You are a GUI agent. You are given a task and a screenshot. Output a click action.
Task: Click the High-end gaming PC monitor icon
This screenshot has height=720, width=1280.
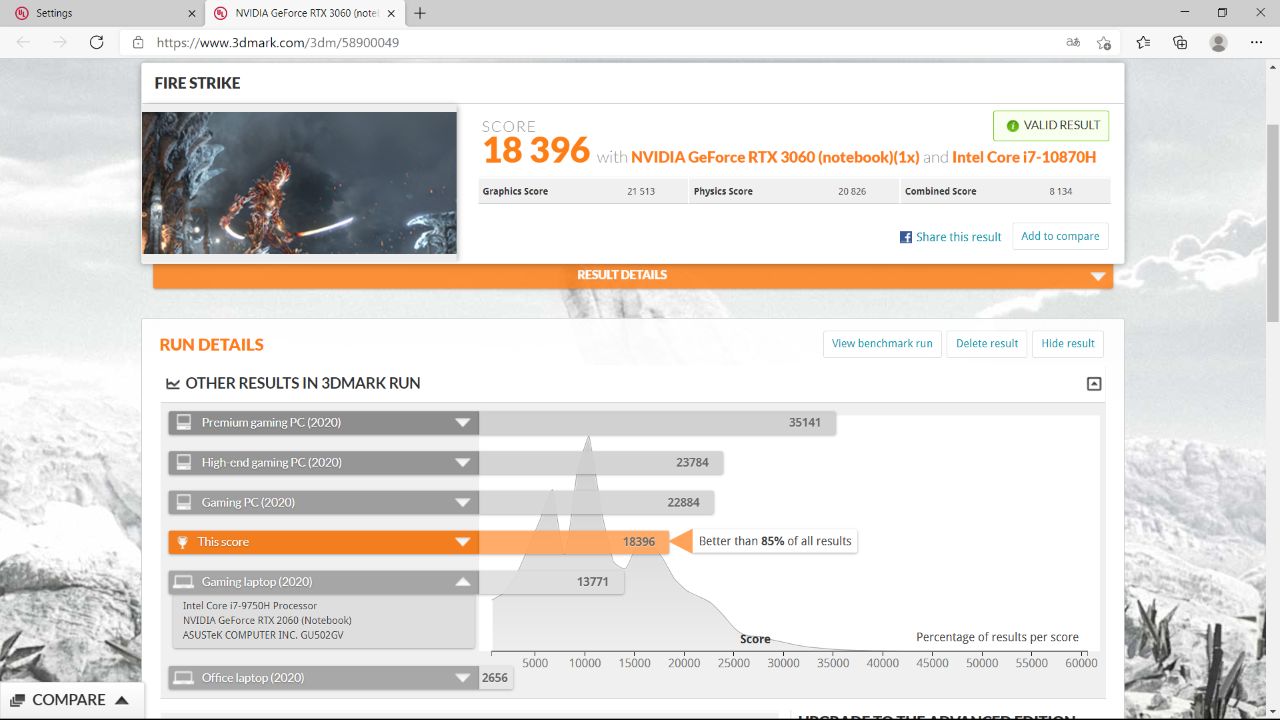[183, 463]
